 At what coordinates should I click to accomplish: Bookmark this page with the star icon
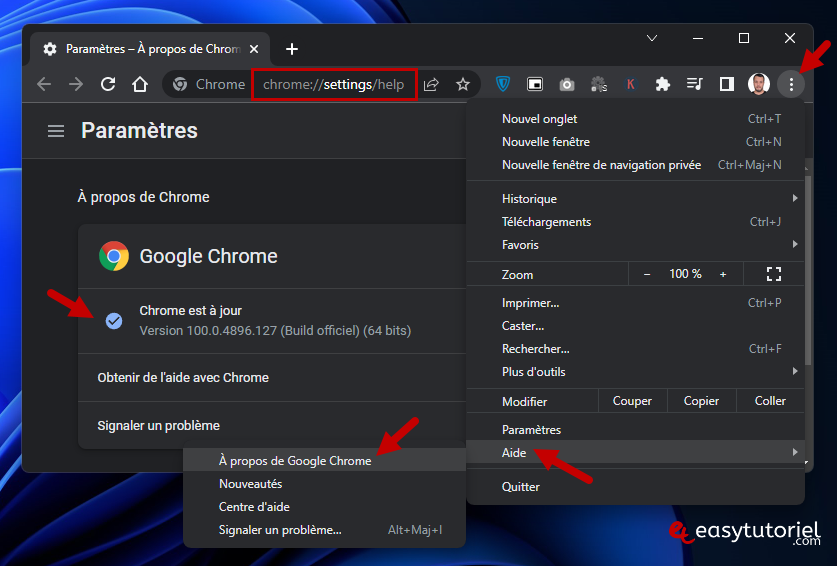(463, 84)
